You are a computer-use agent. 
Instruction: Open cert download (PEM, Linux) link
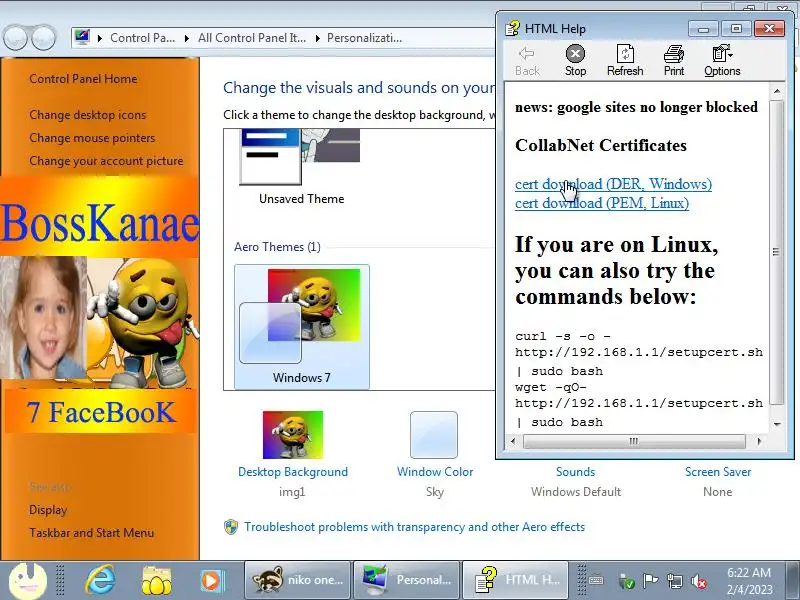(x=602, y=203)
